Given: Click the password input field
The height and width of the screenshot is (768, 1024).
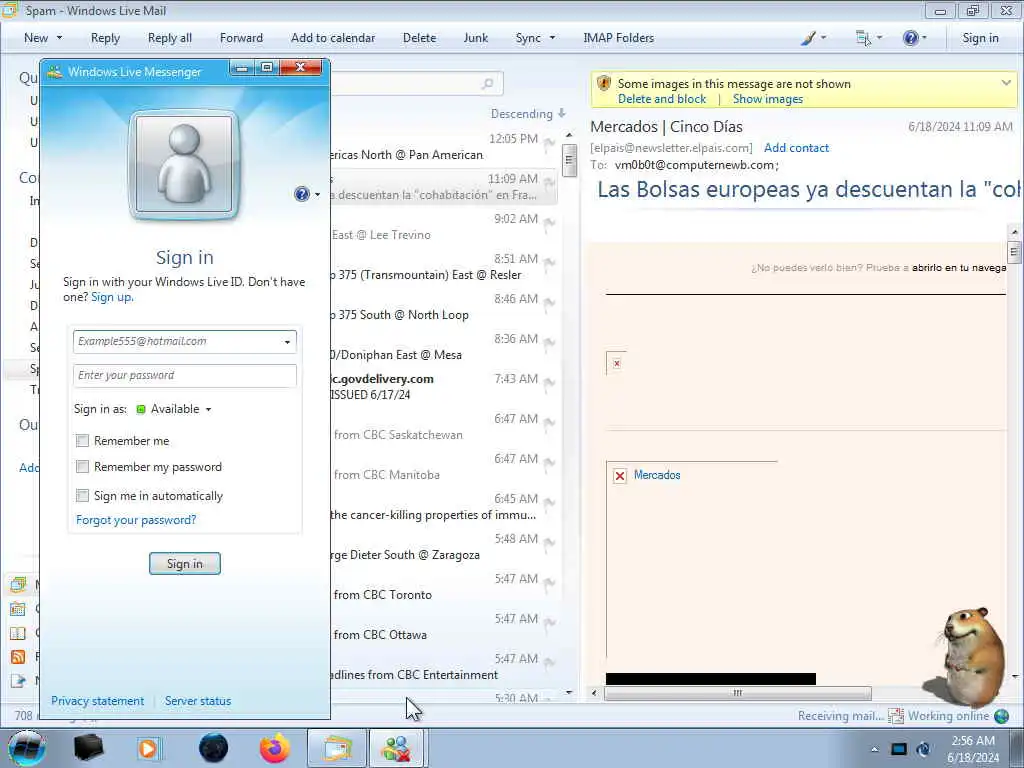Looking at the screenshot, I should (x=185, y=376).
